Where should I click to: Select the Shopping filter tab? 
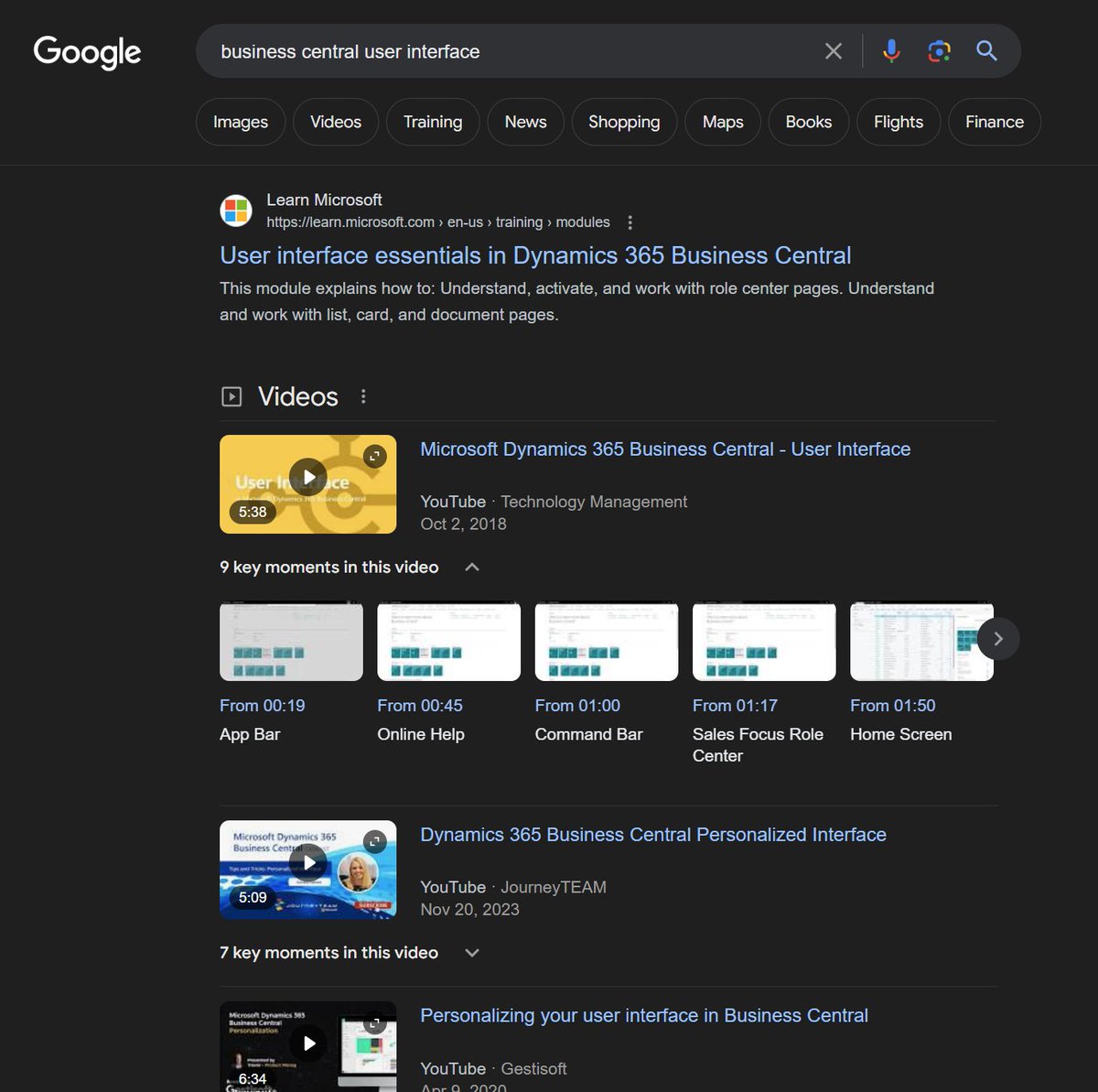(624, 122)
